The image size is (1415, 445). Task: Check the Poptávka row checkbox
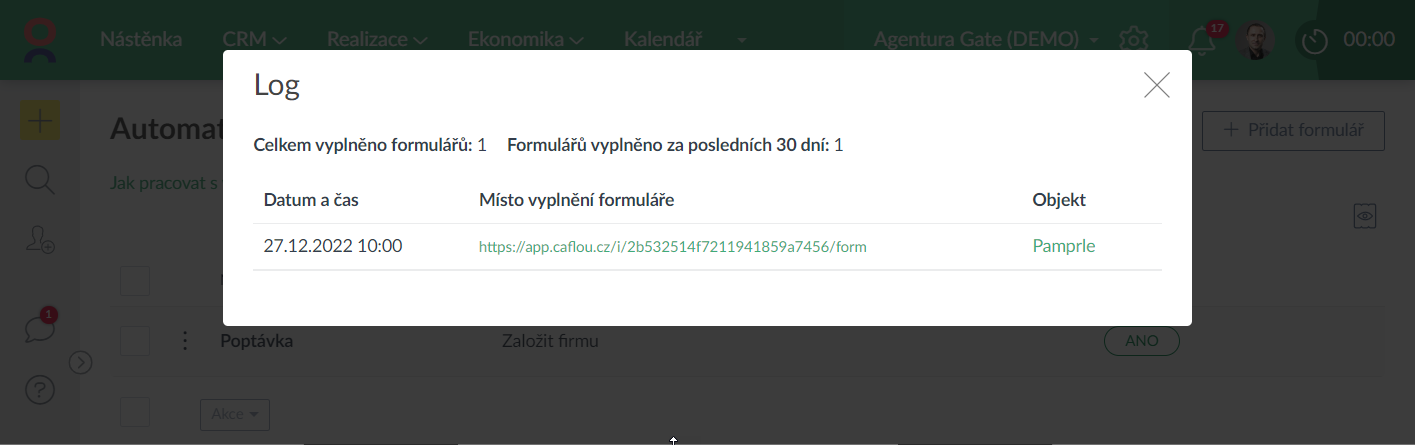(x=135, y=341)
